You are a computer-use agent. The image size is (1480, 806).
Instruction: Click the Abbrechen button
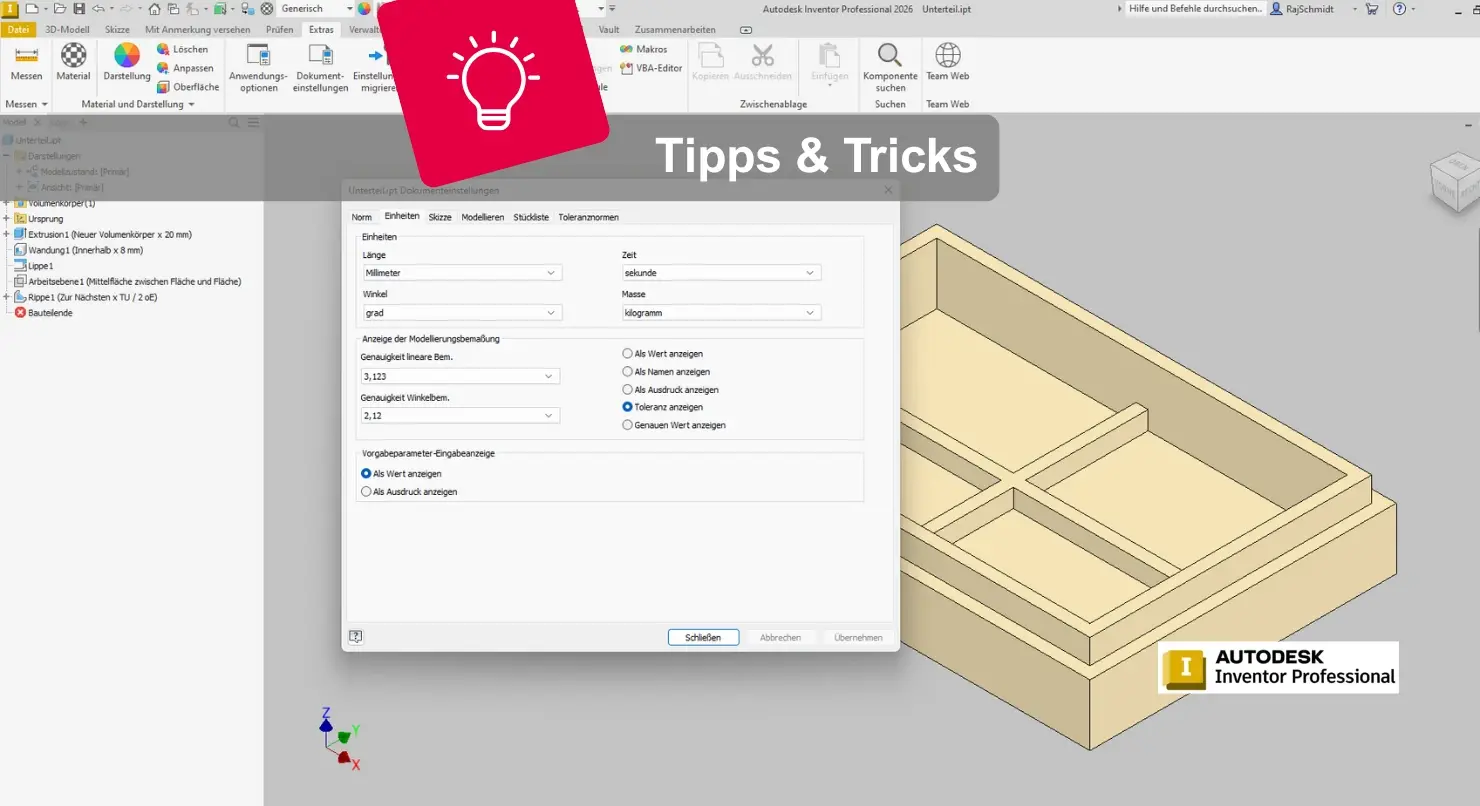(780, 637)
